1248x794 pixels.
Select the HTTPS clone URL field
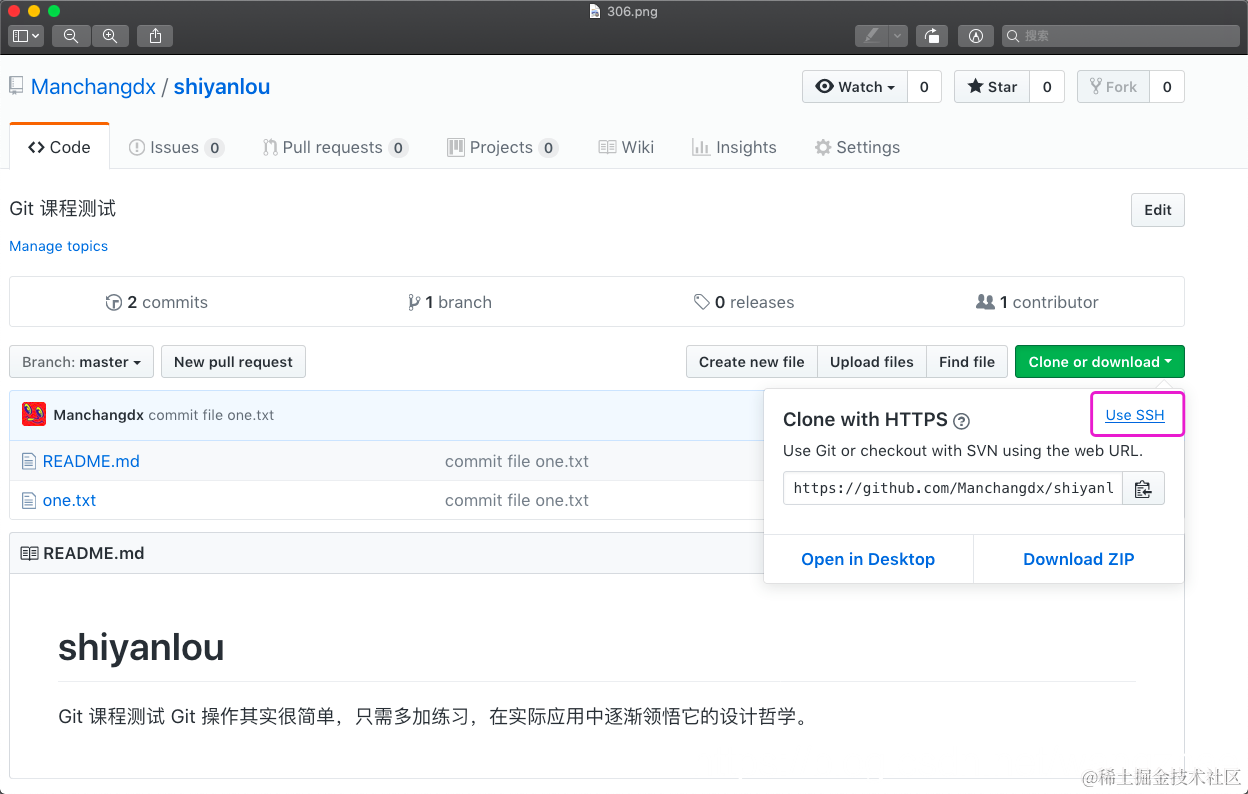tap(953, 488)
